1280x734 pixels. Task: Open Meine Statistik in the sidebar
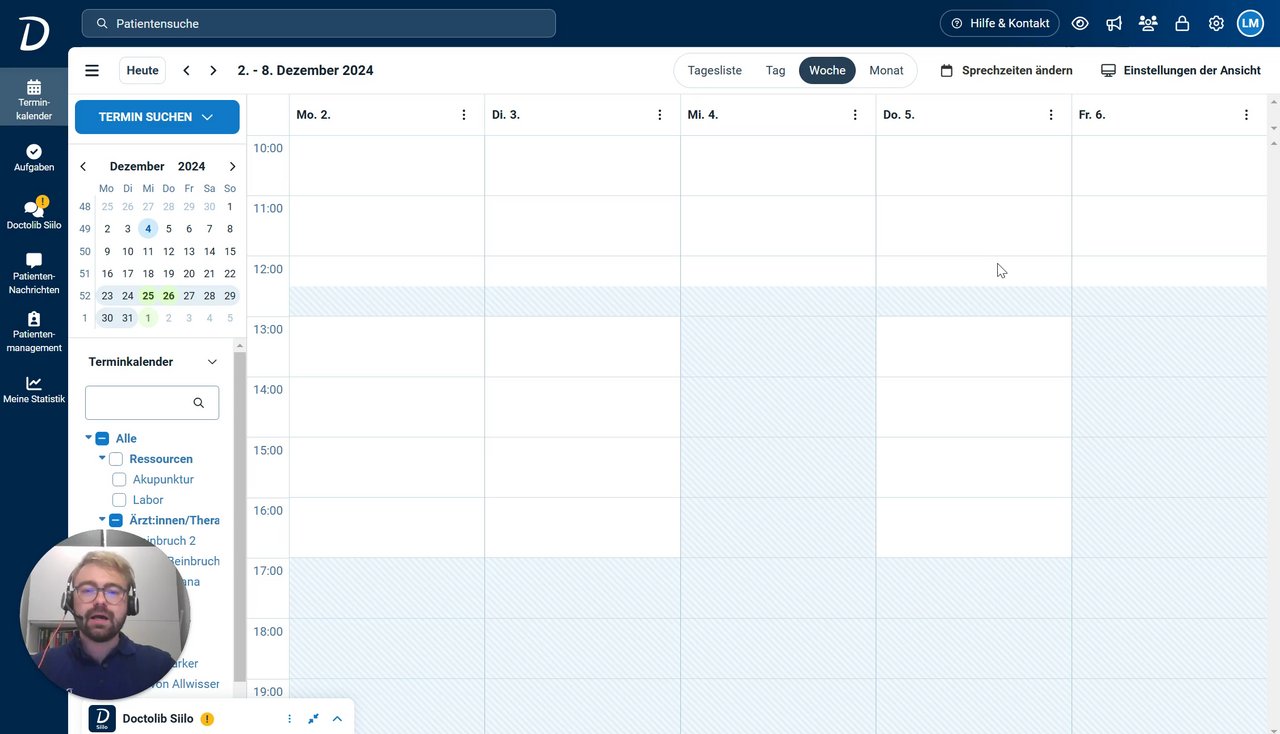(34, 390)
